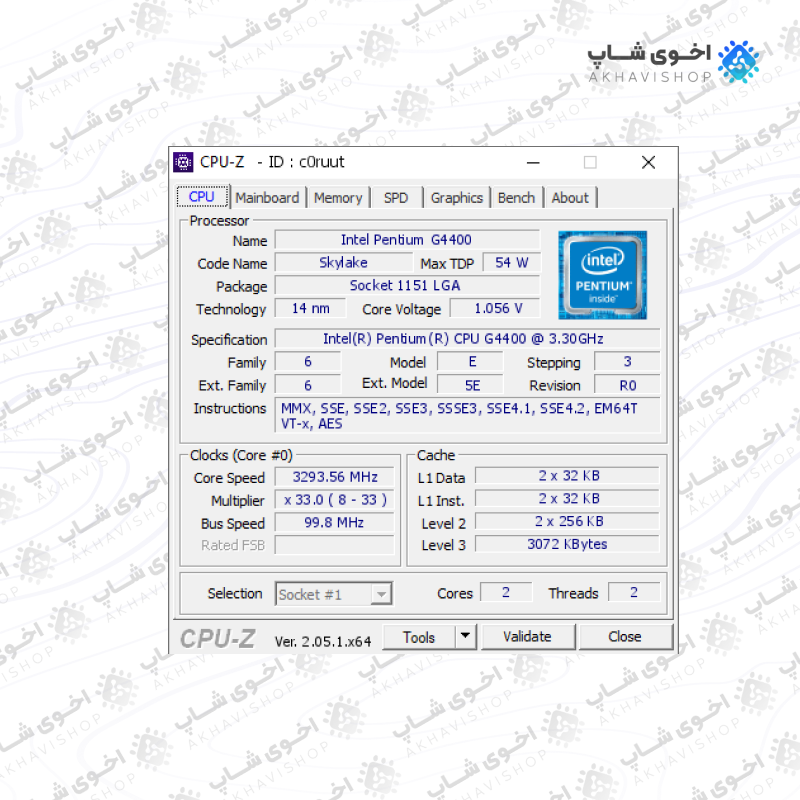Click the version text Ver. 2.05.1.x64
The image size is (800, 800).
pos(323,641)
